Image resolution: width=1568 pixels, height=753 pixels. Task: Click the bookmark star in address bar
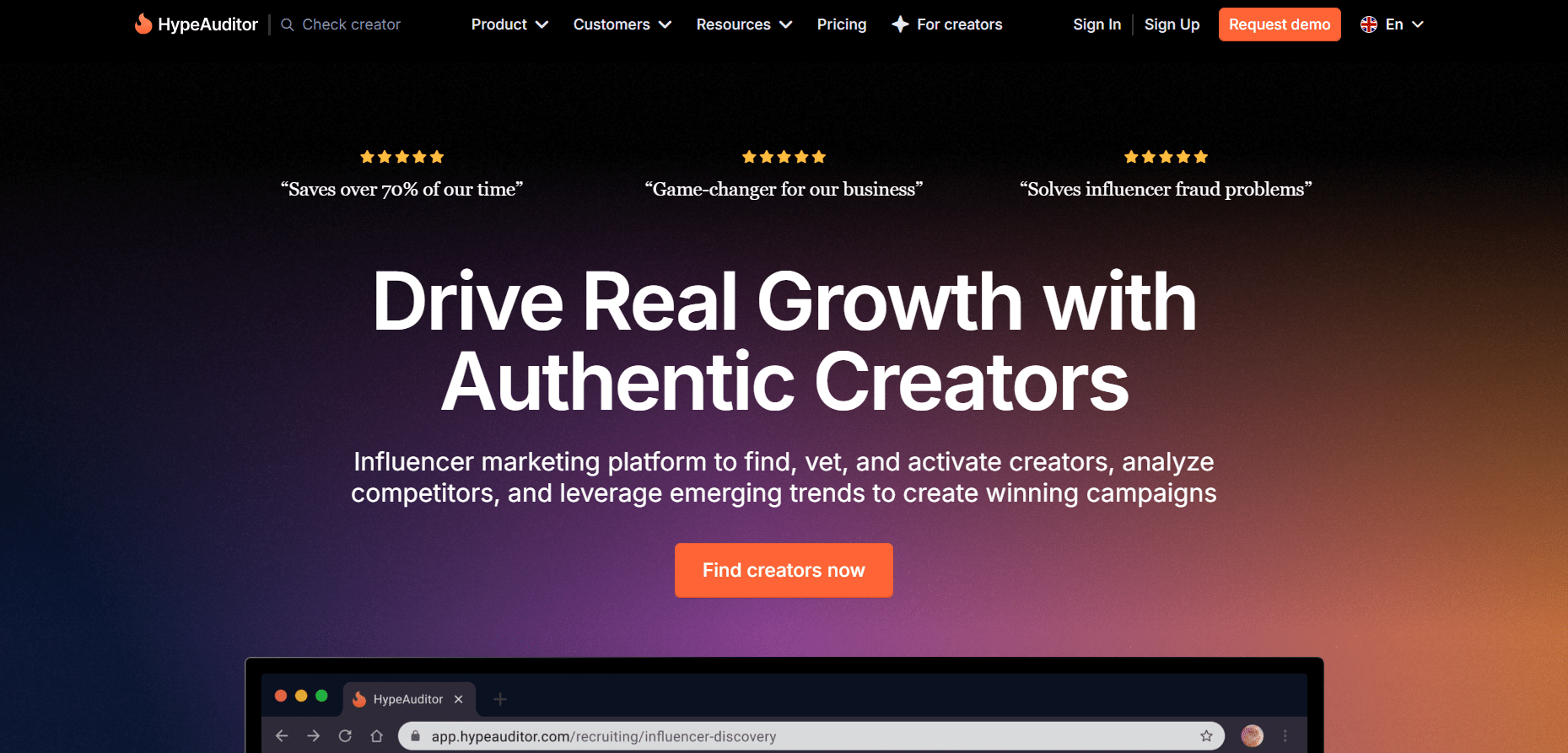click(x=1206, y=736)
